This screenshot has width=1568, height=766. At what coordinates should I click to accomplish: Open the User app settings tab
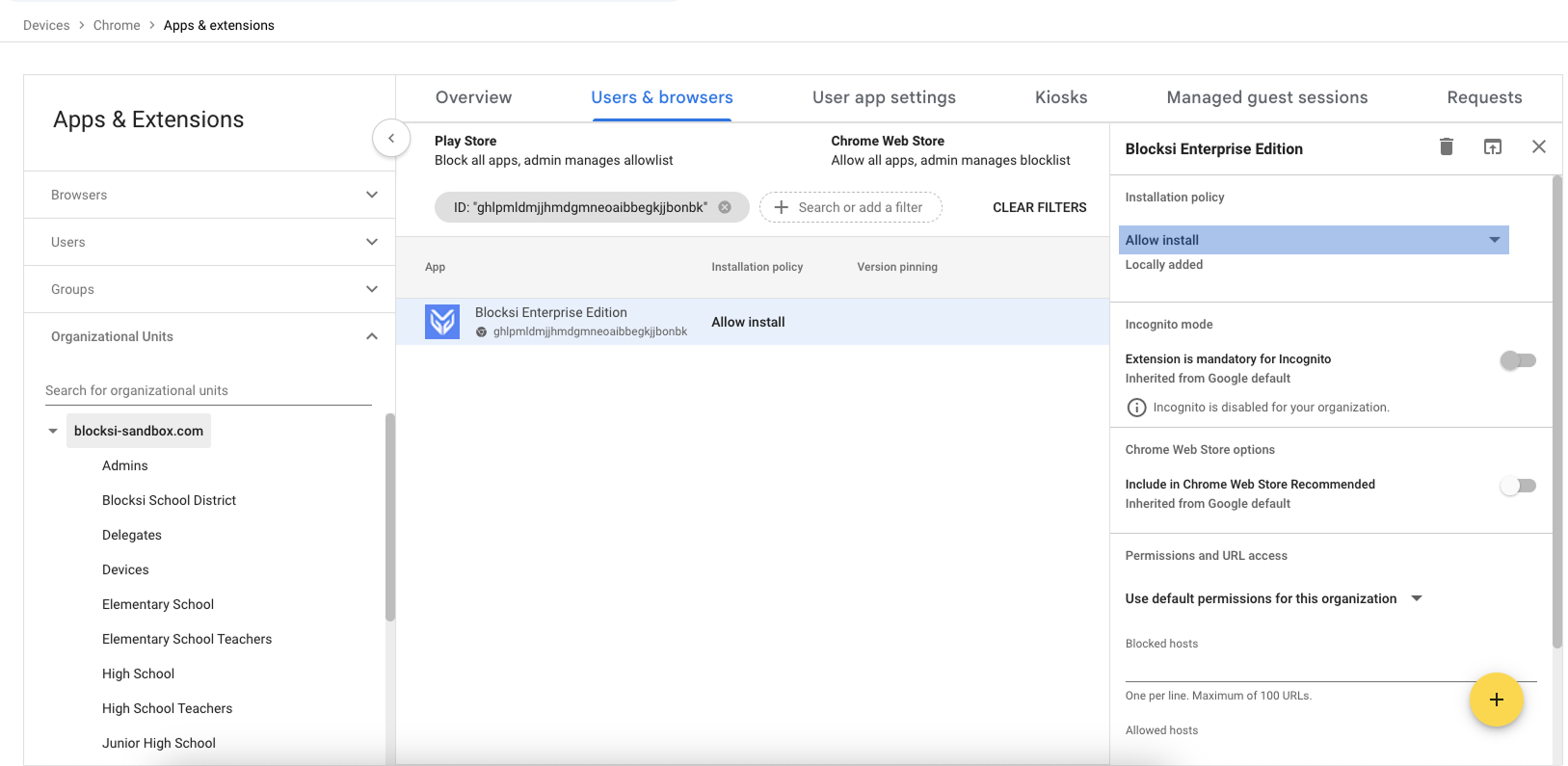click(885, 97)
